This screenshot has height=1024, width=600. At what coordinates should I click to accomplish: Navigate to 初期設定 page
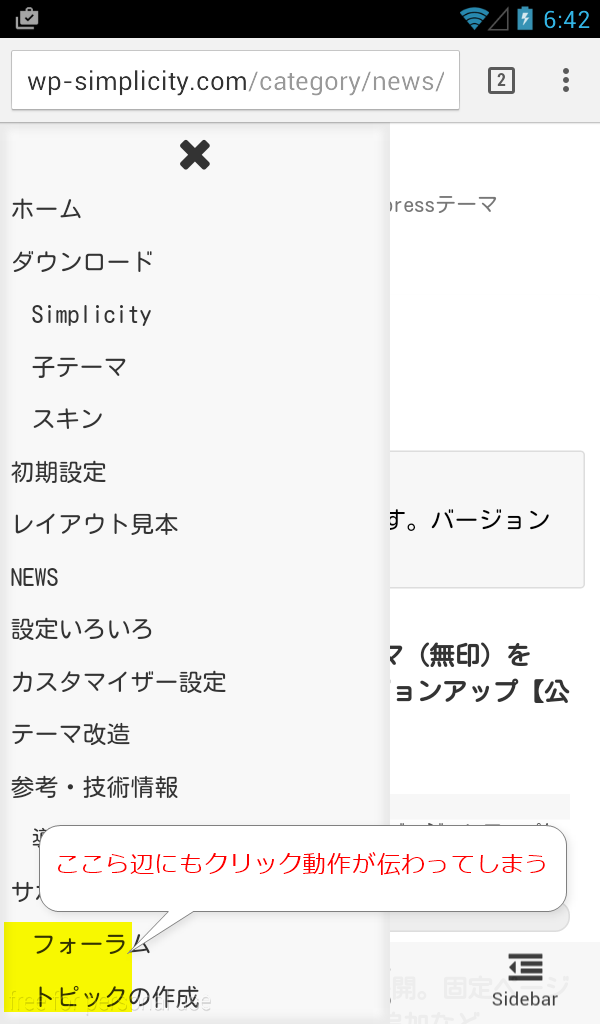click(59, 472)
